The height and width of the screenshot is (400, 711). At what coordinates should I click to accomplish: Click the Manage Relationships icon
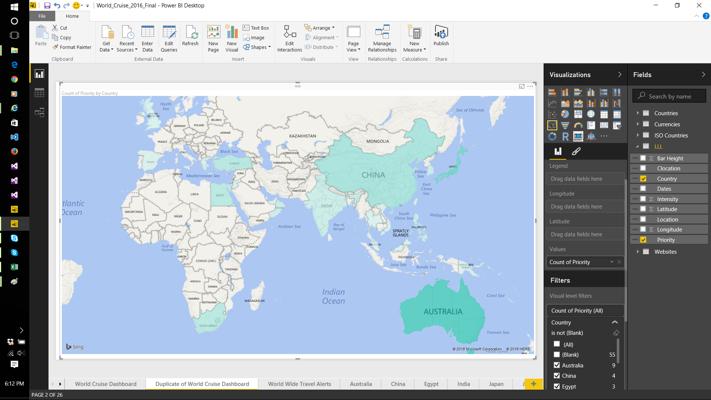382,39
